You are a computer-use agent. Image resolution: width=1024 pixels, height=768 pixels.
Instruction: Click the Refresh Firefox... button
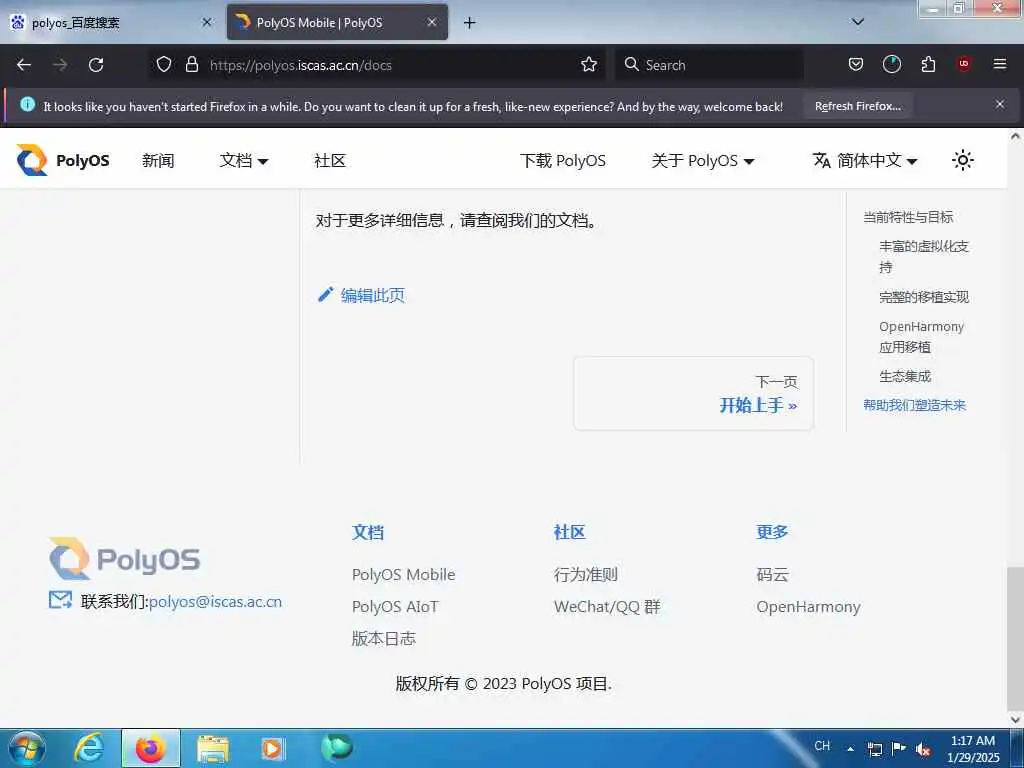click(x=857, y=106)
